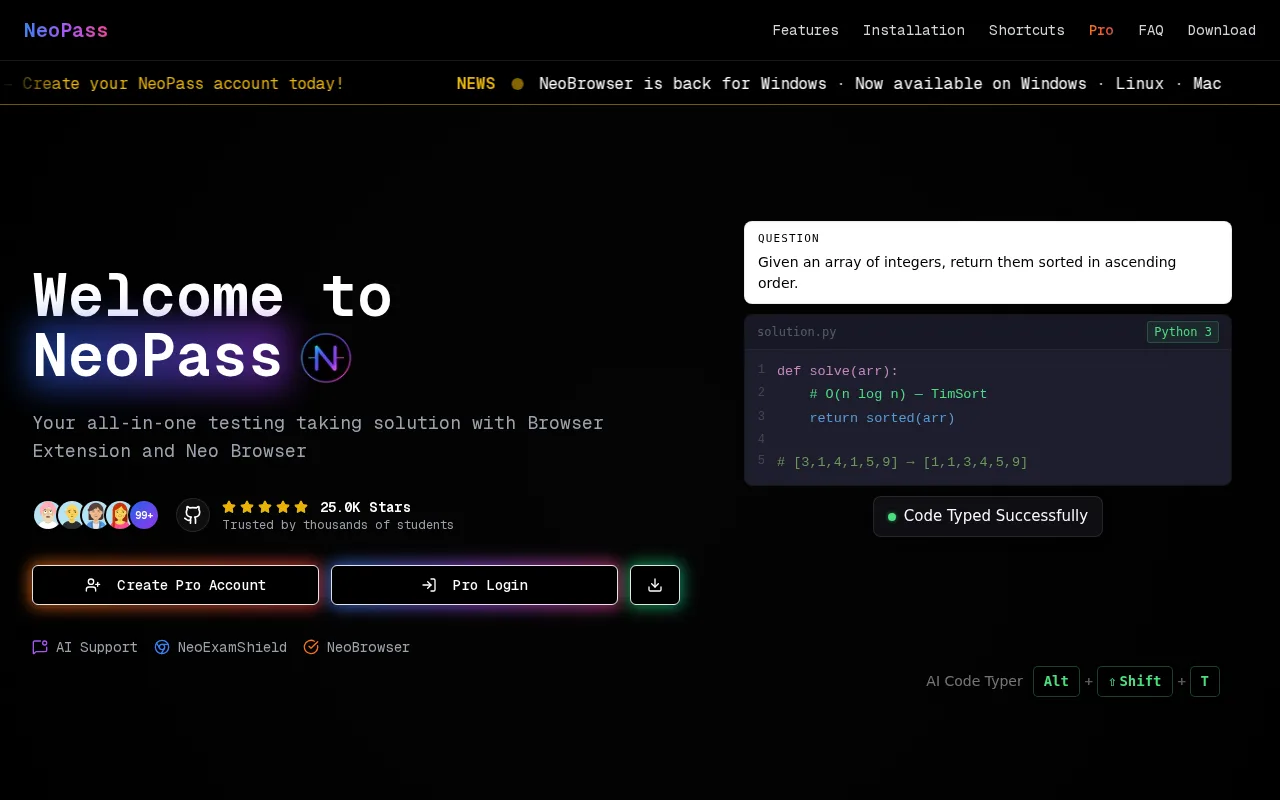Click the Shift key badge
This screenshot has height=800, width=1280.
(1135, 681)
